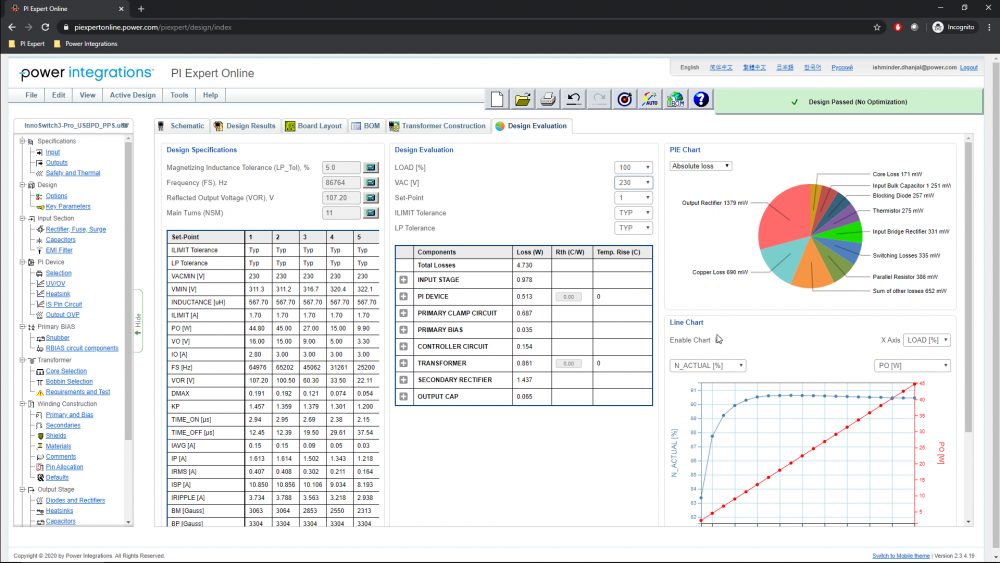This screenshot has width=1000, height=563.
Task: Expand the SECONDARY RECTIFIER loss row
Action: (404, 380)
